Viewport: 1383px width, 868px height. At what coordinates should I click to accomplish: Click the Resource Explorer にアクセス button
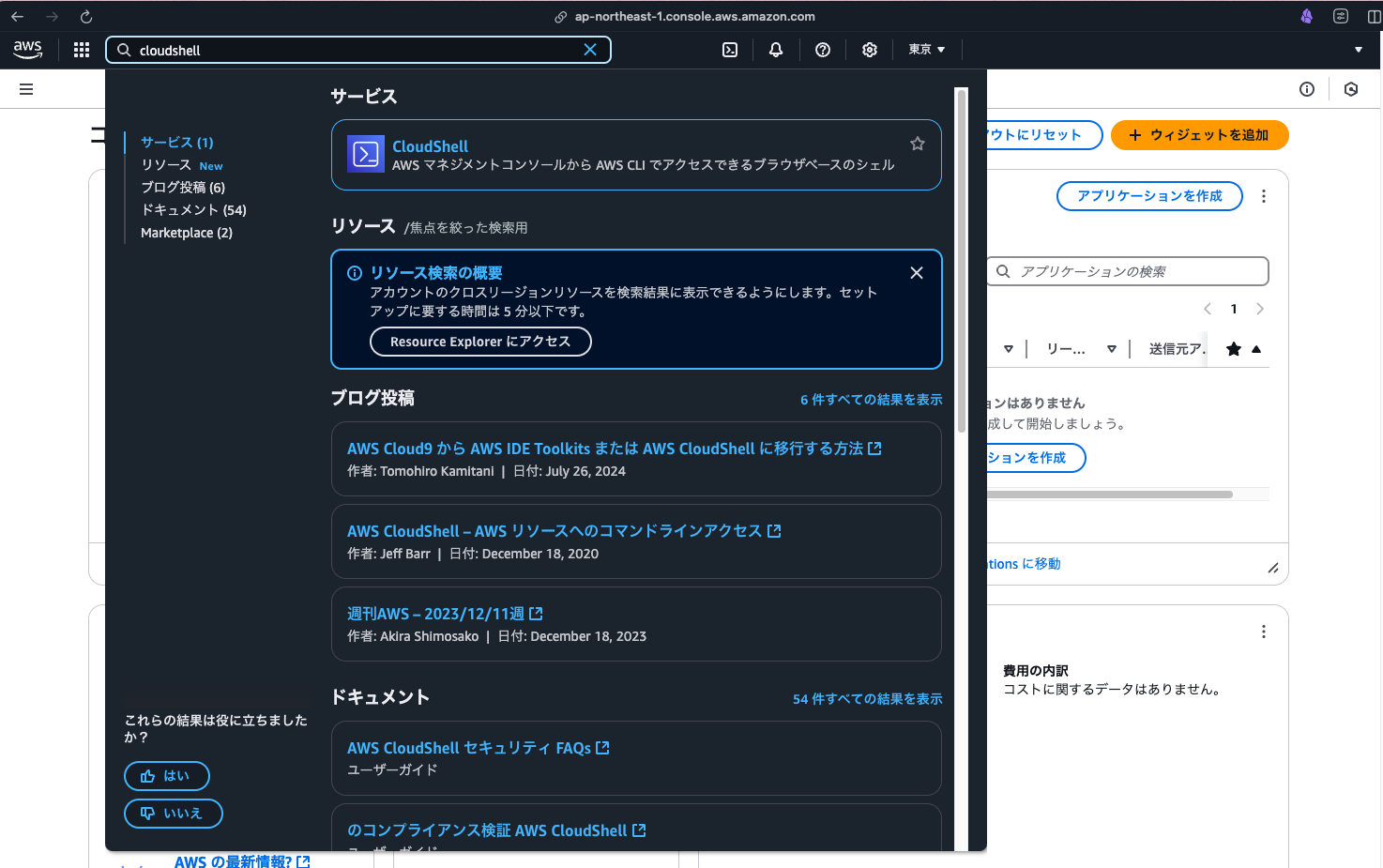coord(480,342)
